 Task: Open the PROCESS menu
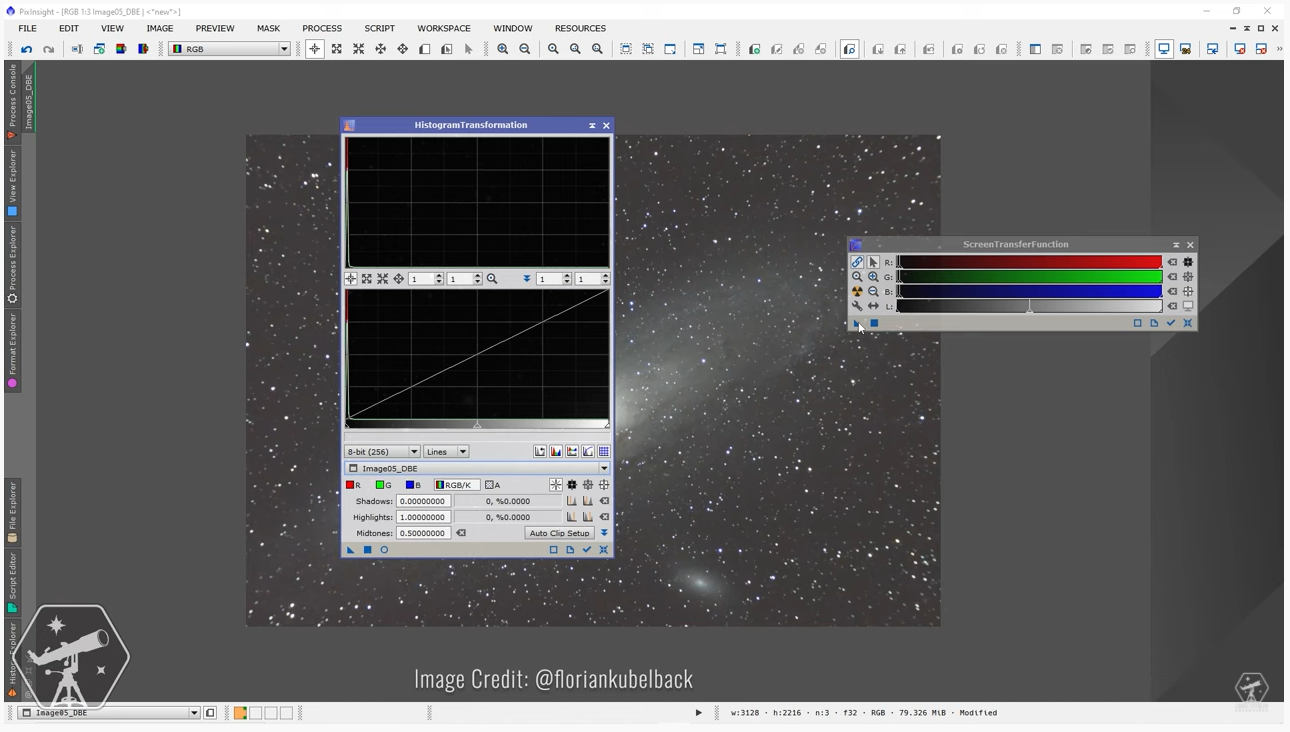click(322, 28)
